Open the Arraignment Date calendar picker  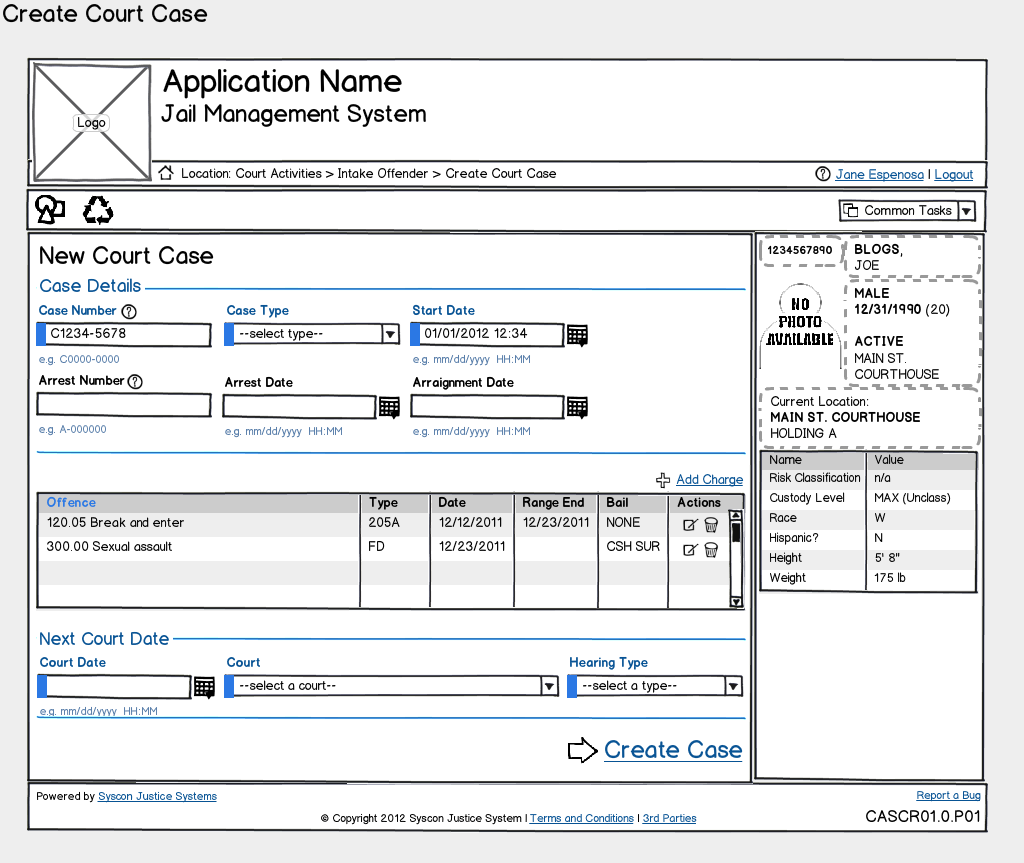tap(577, 407)
